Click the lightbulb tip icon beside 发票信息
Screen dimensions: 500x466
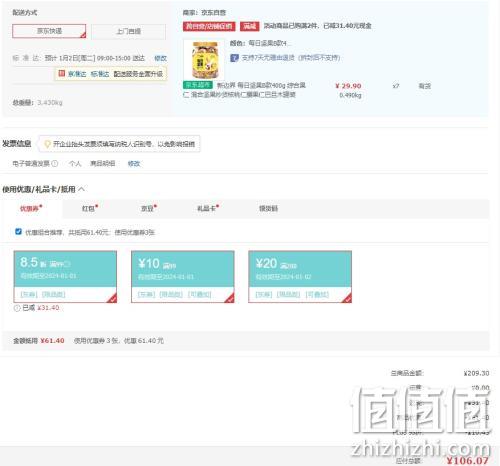(x=47, y=144)
